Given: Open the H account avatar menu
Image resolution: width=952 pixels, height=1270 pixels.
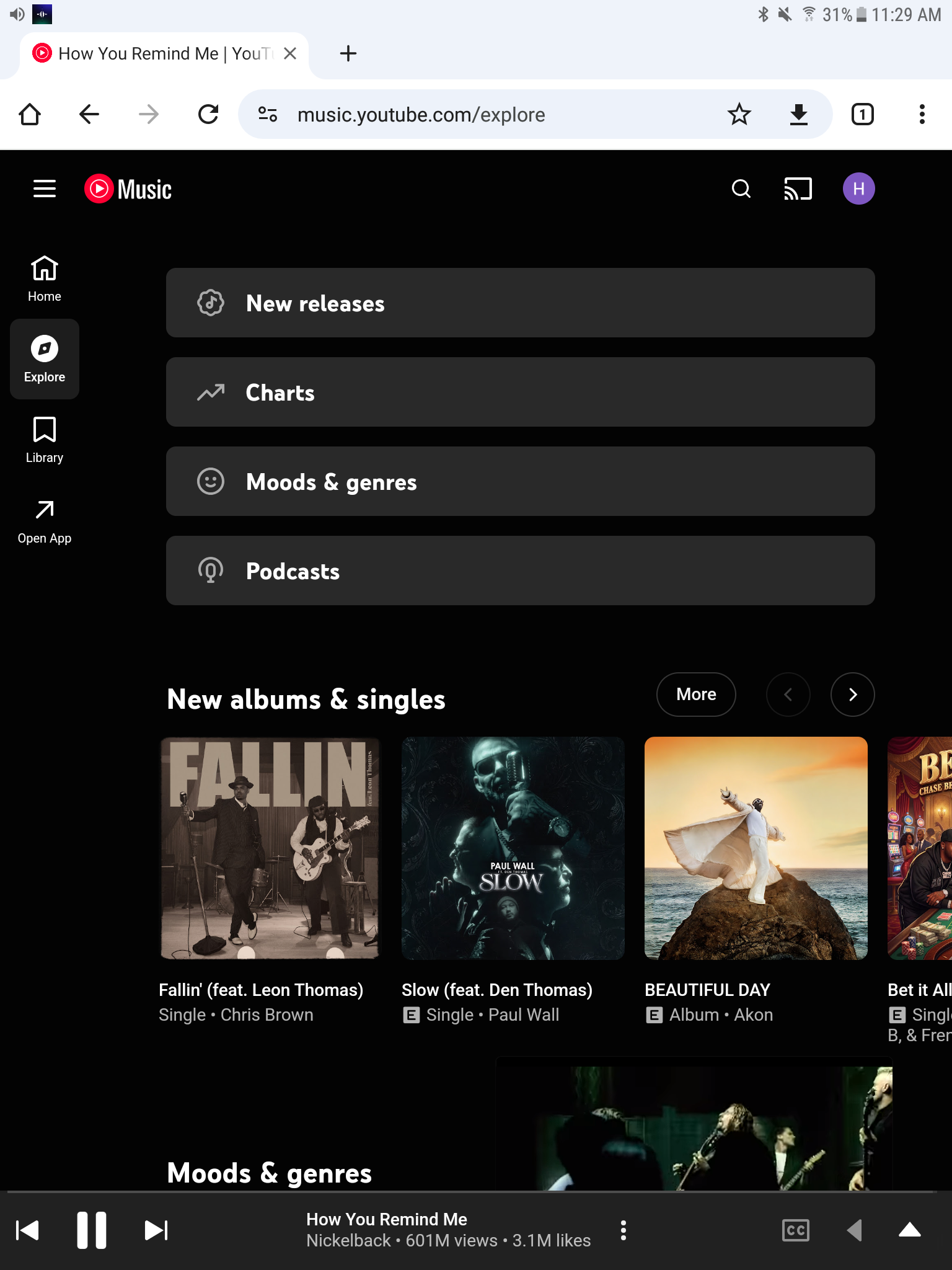Looking at the screenshot, I should [858, 189].
